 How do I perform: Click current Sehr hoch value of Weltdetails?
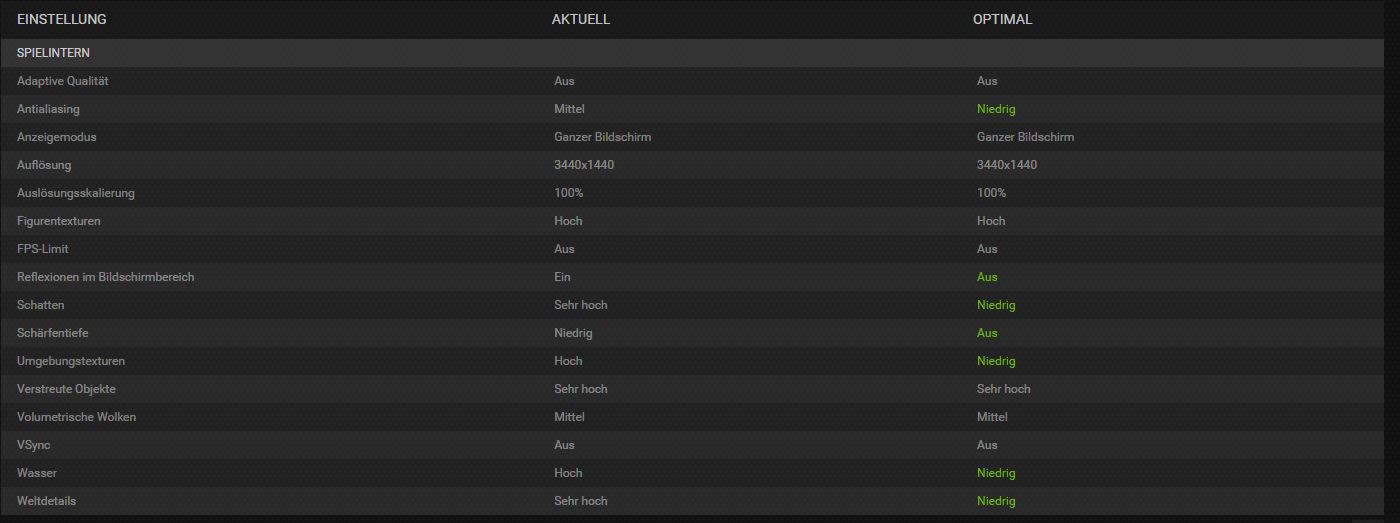pos(581,501)
